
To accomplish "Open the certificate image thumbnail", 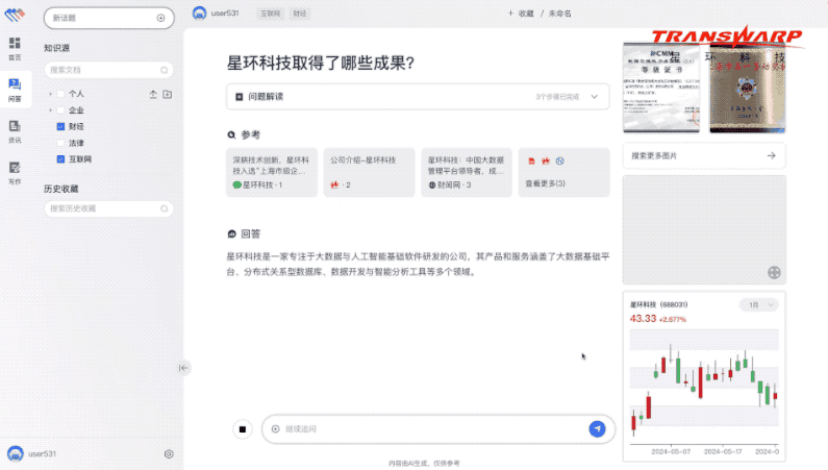I will tap(661, 87).
